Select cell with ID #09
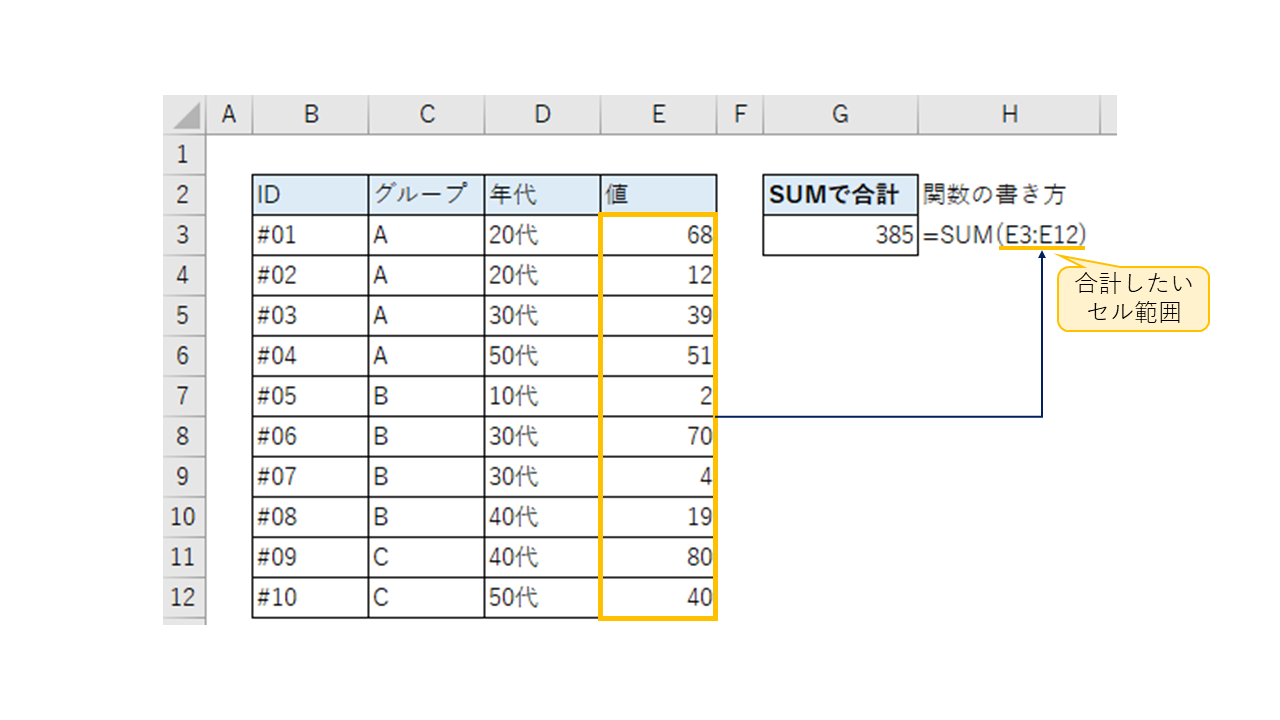 tap(311, 558)
